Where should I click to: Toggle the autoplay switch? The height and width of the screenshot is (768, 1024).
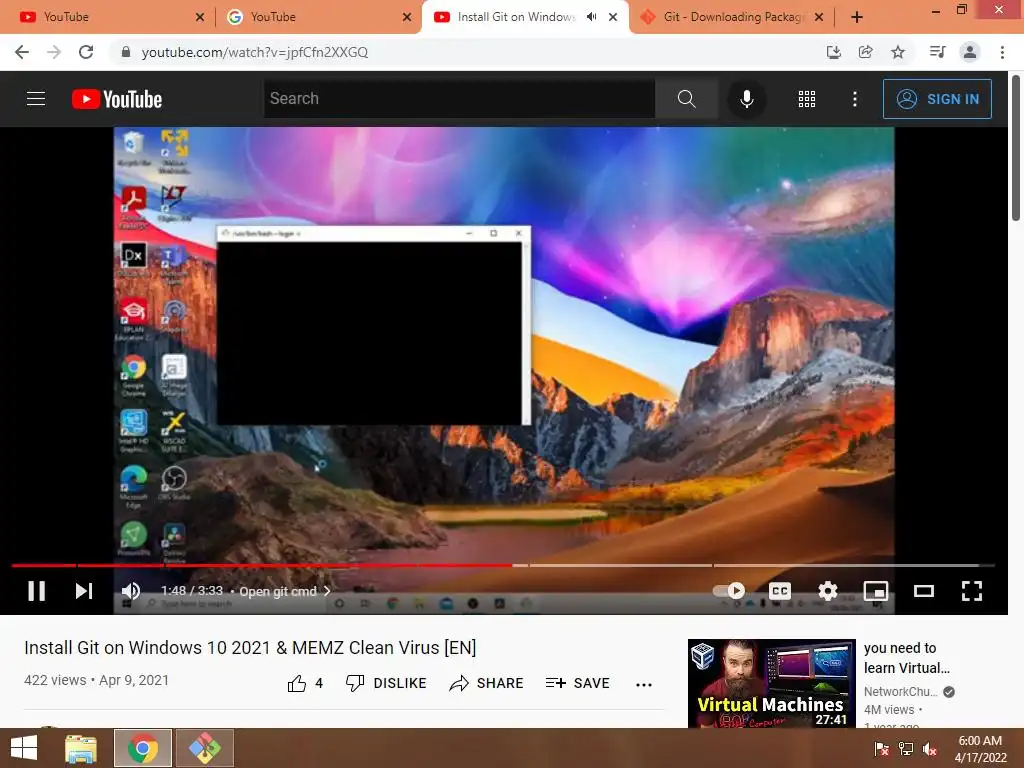(x=729, y=591)
